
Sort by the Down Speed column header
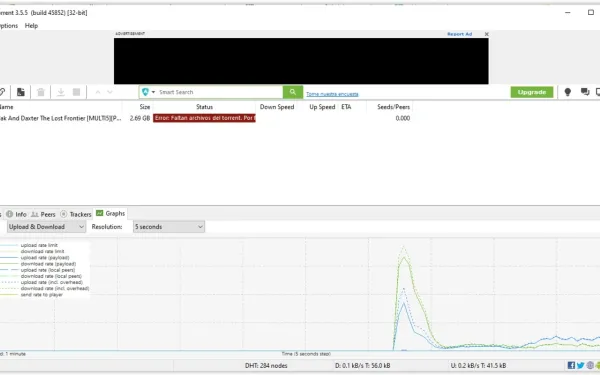tap(277, 107)
